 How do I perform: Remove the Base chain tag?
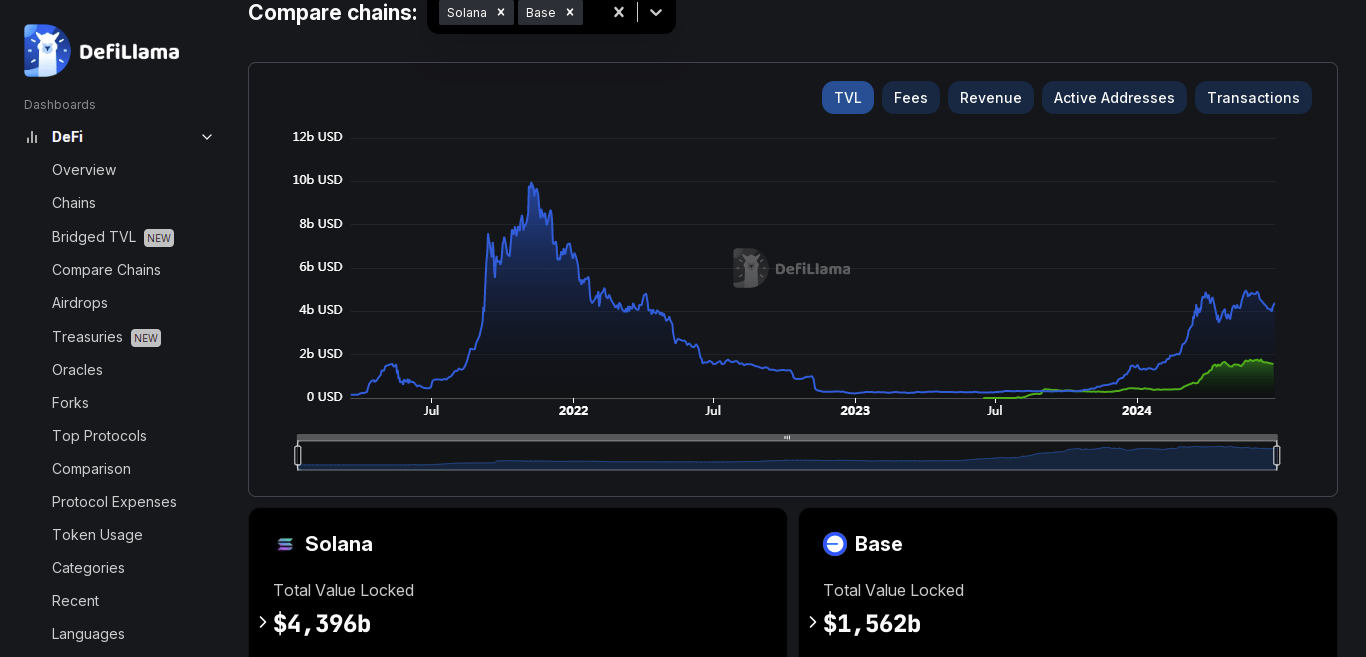pyautogui.click(x=570, y=12)
